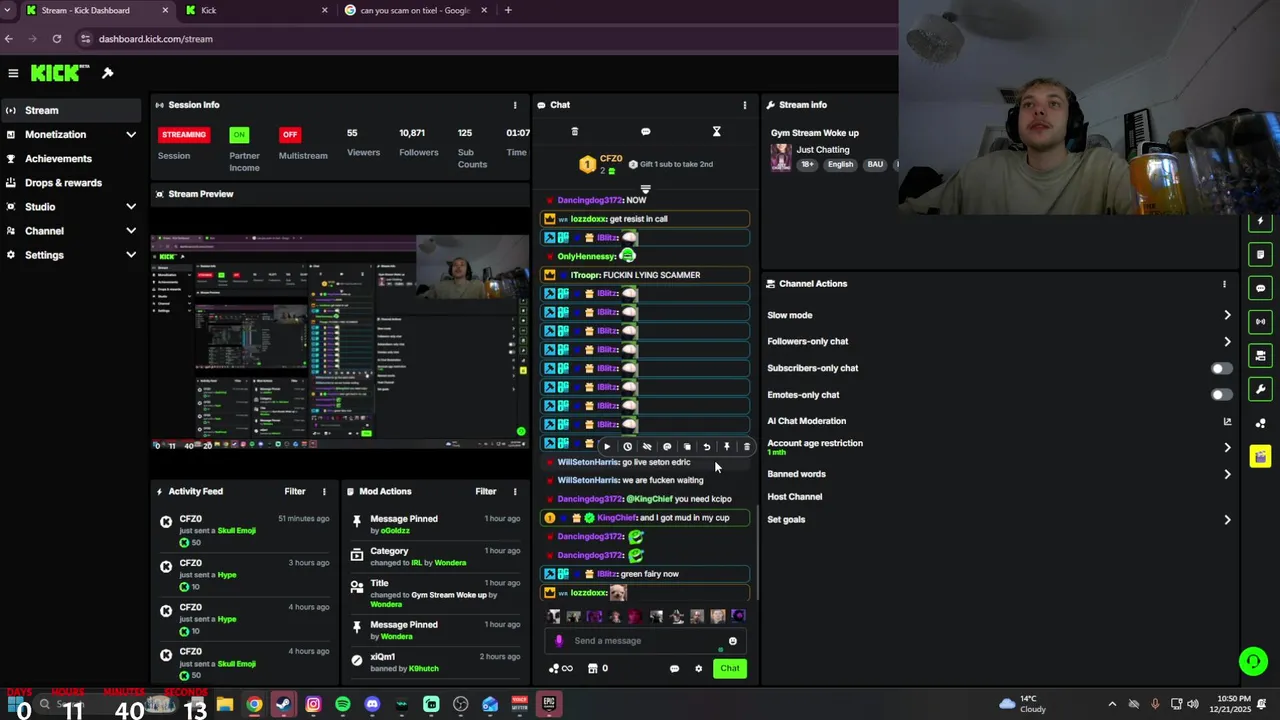Click the pin icon next to Kick logo
The image size is (1280, 720).
coord(108,73)
